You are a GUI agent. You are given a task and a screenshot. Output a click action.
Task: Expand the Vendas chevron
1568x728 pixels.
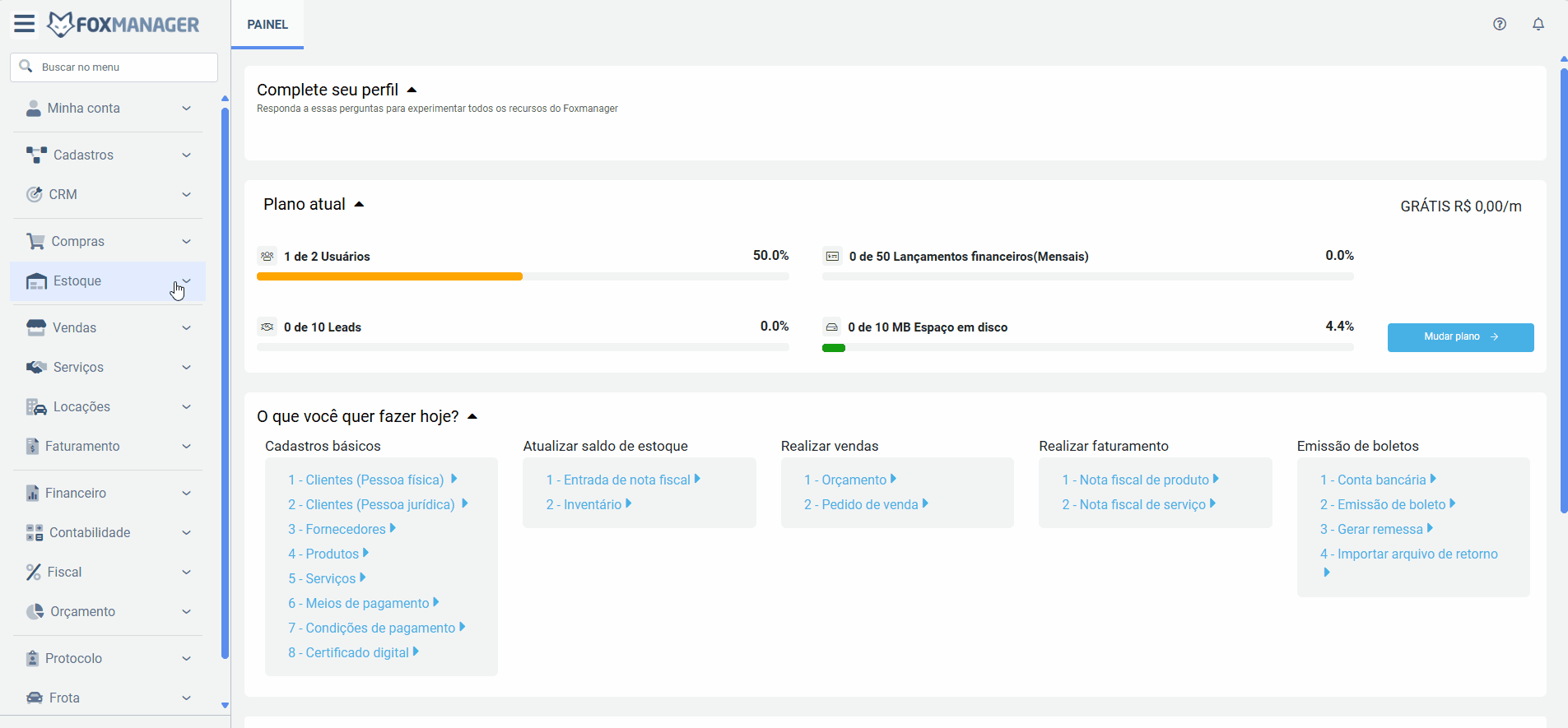tap(186, 327)
